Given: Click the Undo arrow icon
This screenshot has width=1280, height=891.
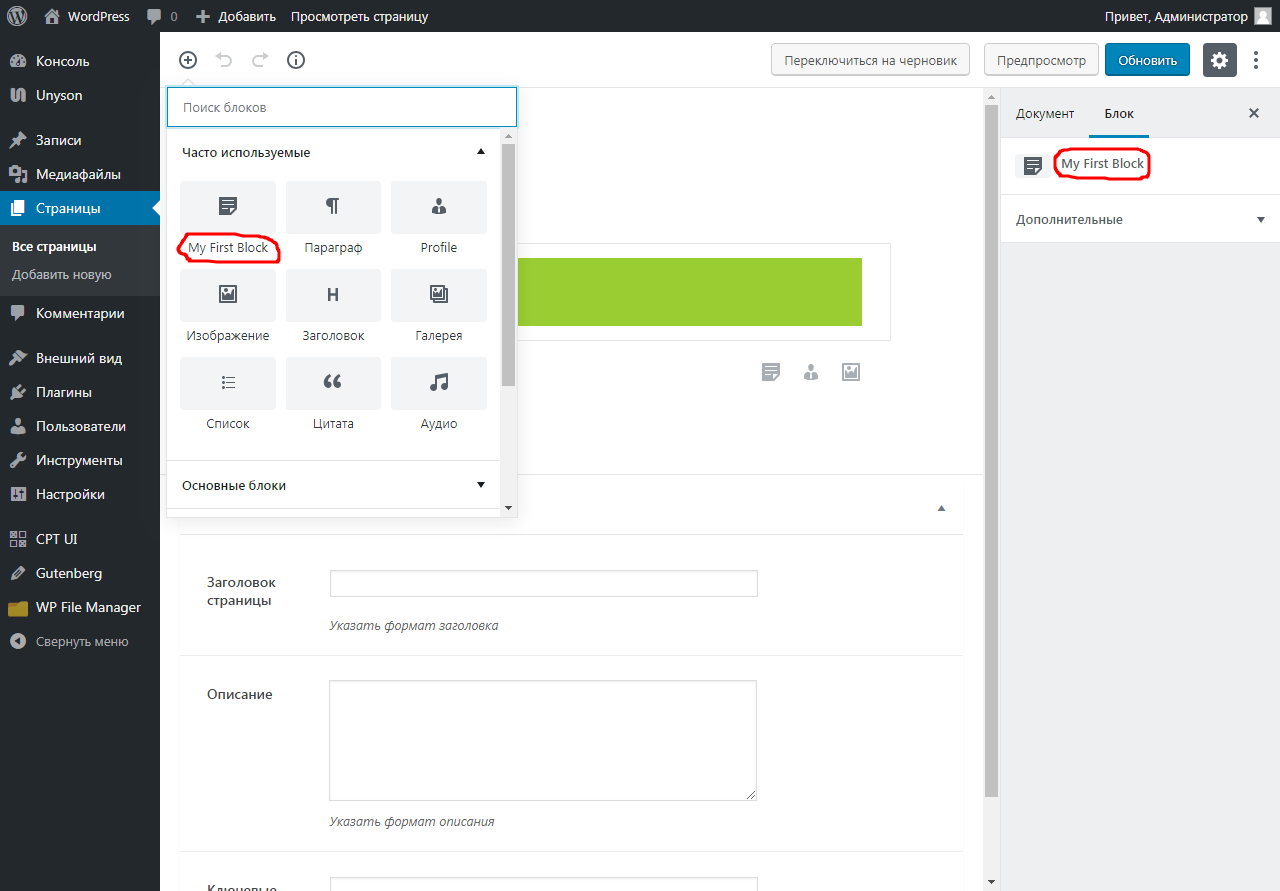Looking at the screenshot, I should tap(224, 60).
